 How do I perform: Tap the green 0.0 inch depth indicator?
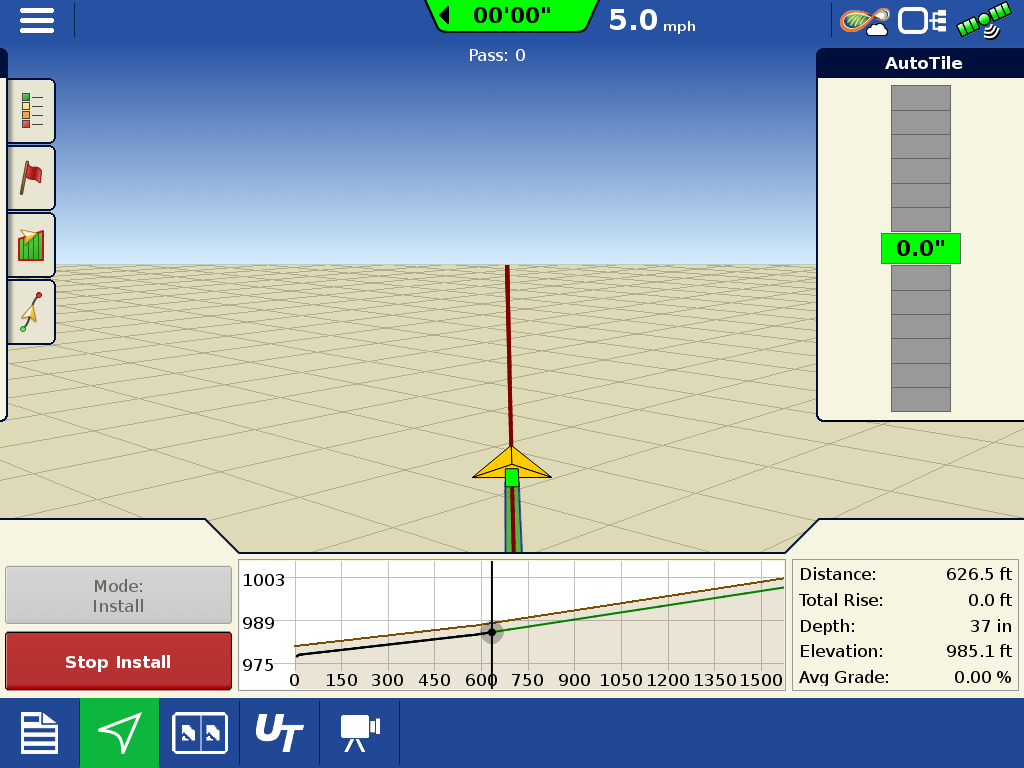[920, 248]
